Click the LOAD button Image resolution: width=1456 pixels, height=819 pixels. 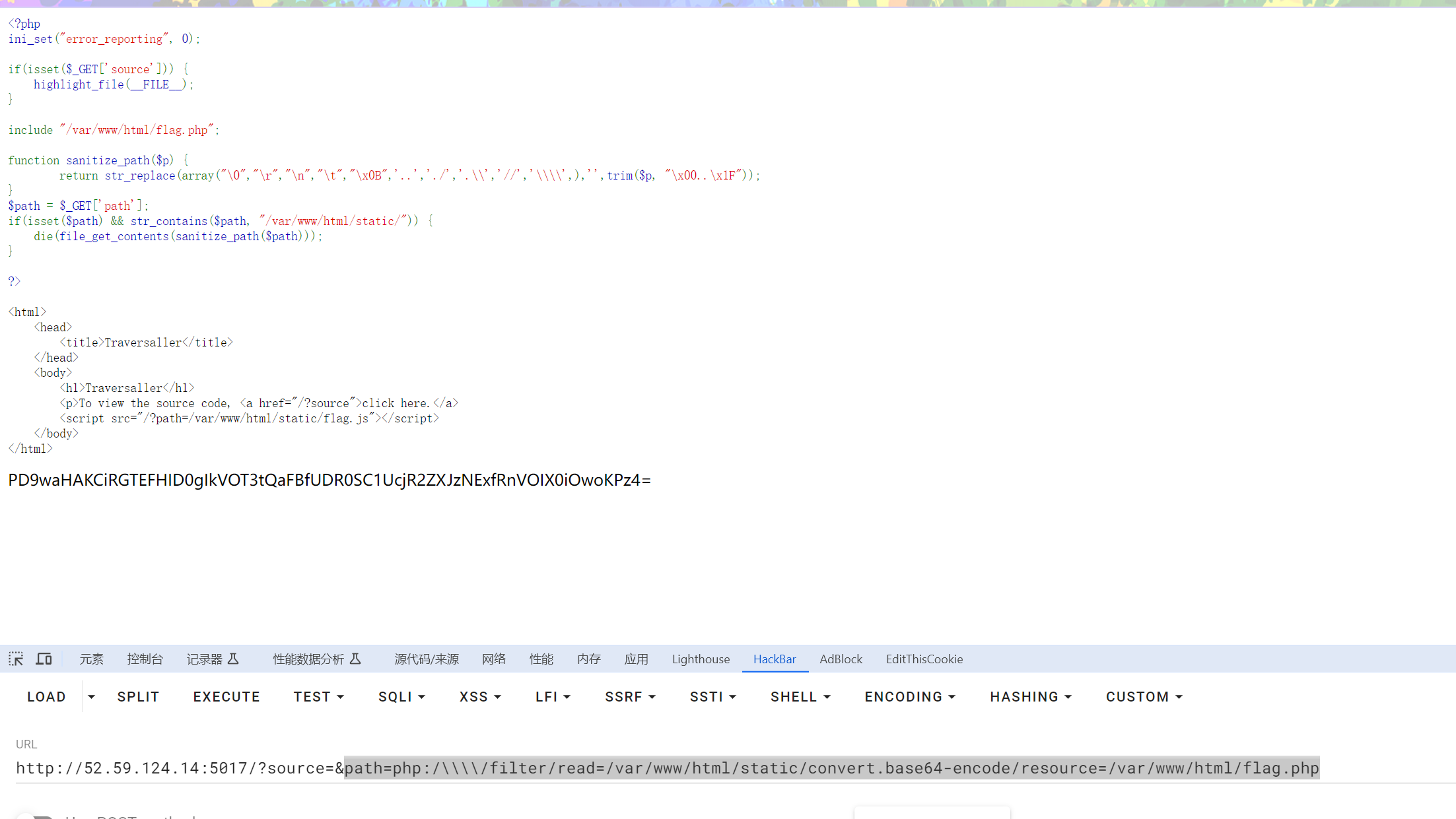pyautogui.click(x=46, y=697)
